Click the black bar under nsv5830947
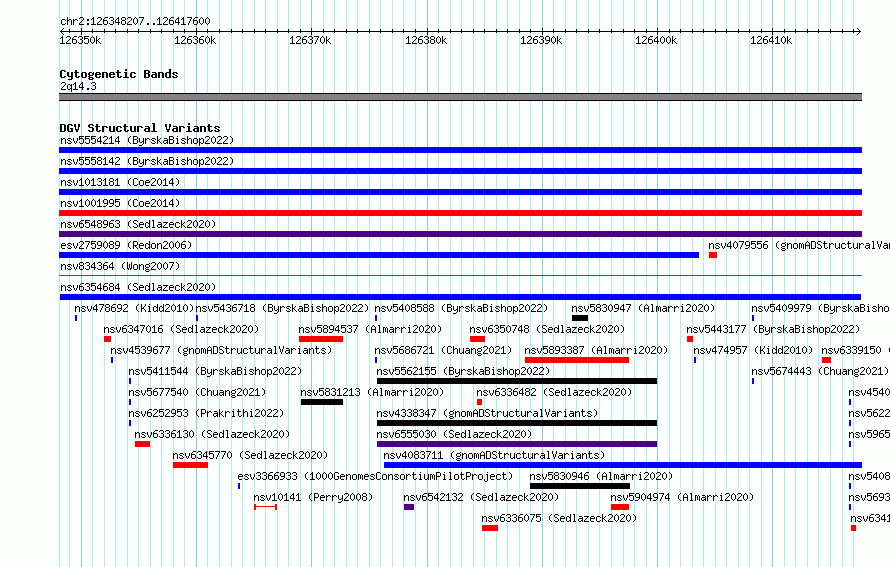890x567 pixels. click(580, 318)
